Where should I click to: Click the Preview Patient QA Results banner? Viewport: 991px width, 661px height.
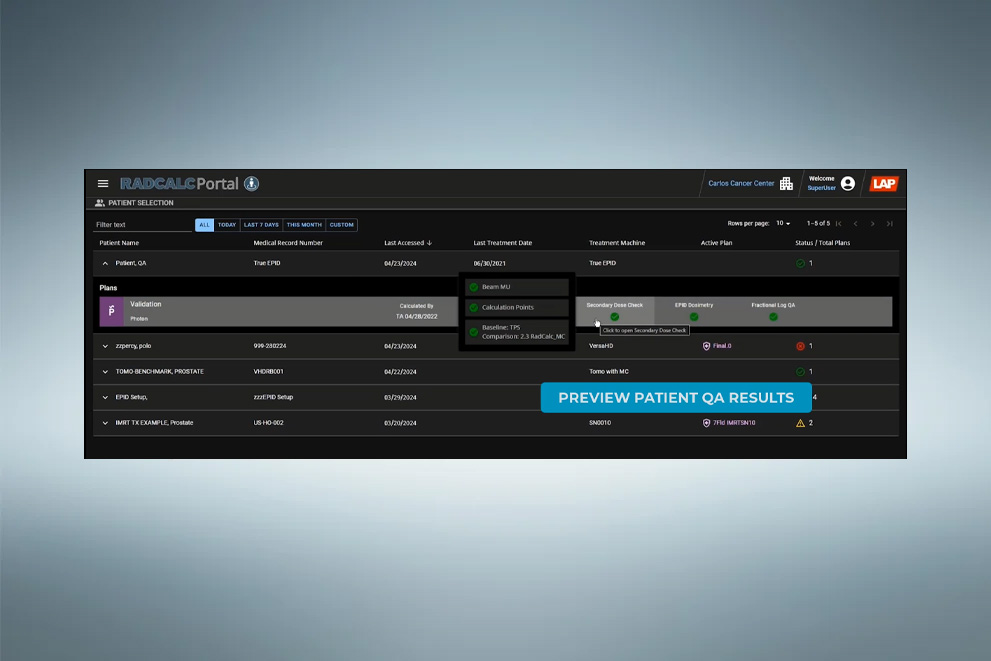(x=675, y=398)
